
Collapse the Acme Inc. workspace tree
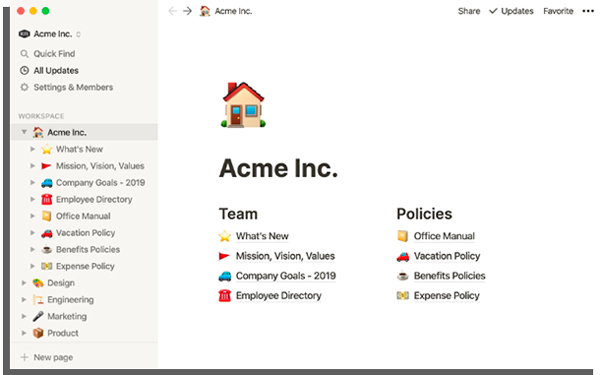[24, 132]
